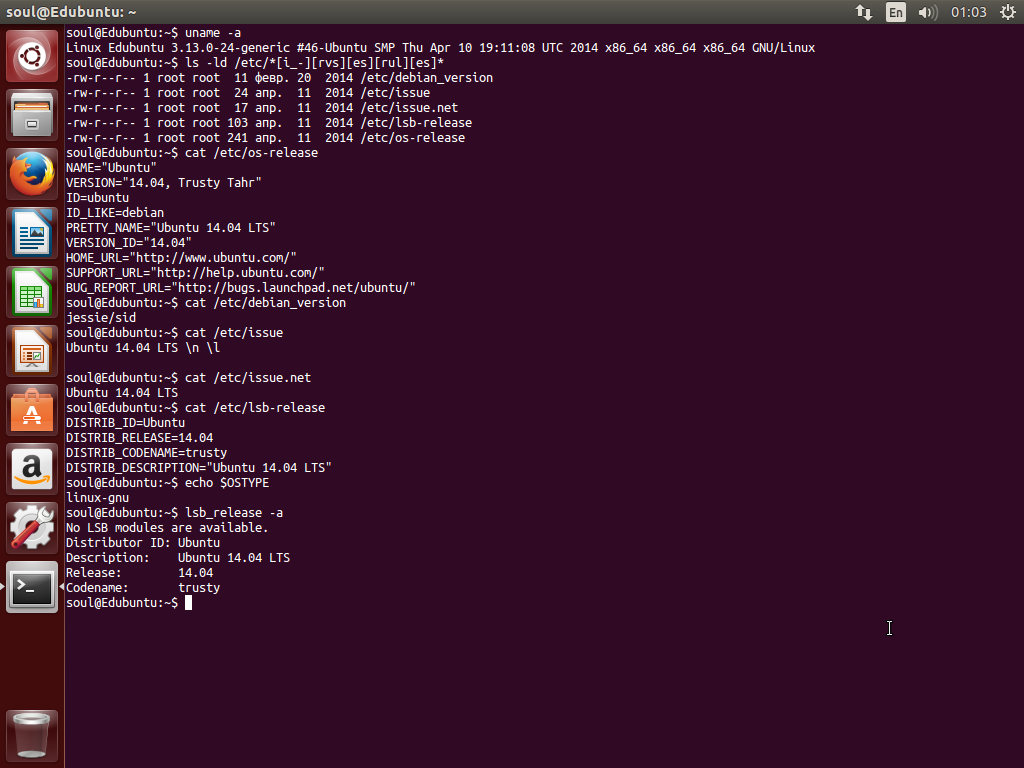Screen dimensions: 1024x768
Task: Click the 'Ubuntu 14.04 LTS \n \l' line
Action: point(142,348)
